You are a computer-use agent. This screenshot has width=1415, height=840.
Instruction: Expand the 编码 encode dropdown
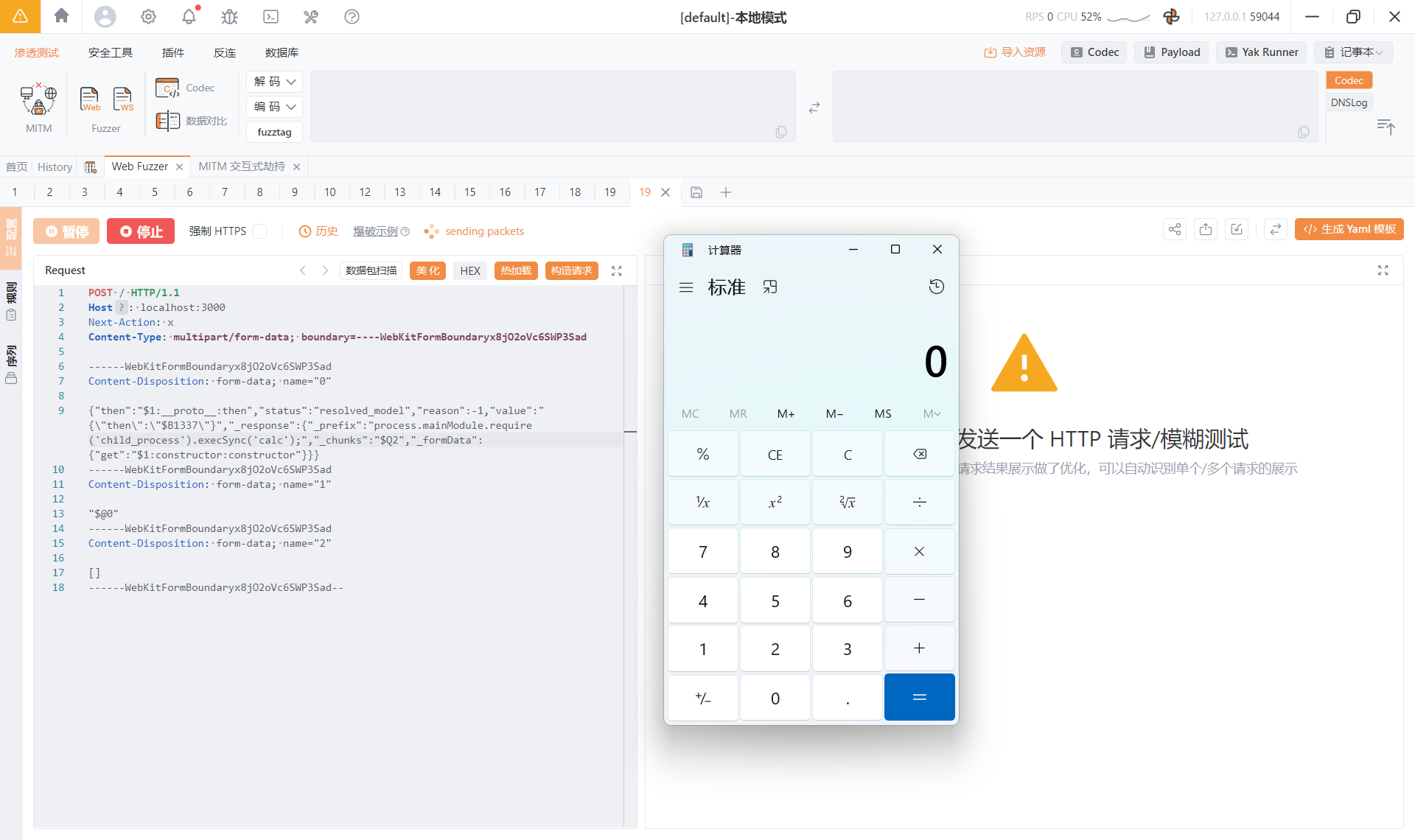[275, 107]
